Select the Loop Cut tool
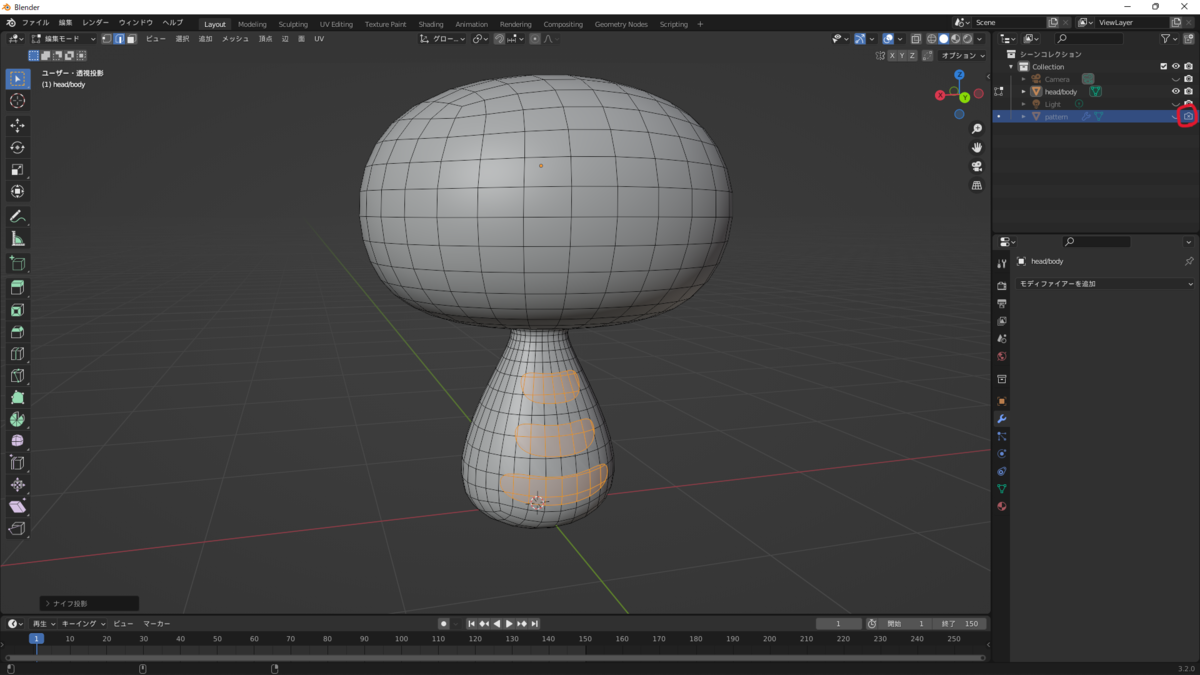Image resolution: width=1200 pixels, height=675 pixels. [17, 354]
